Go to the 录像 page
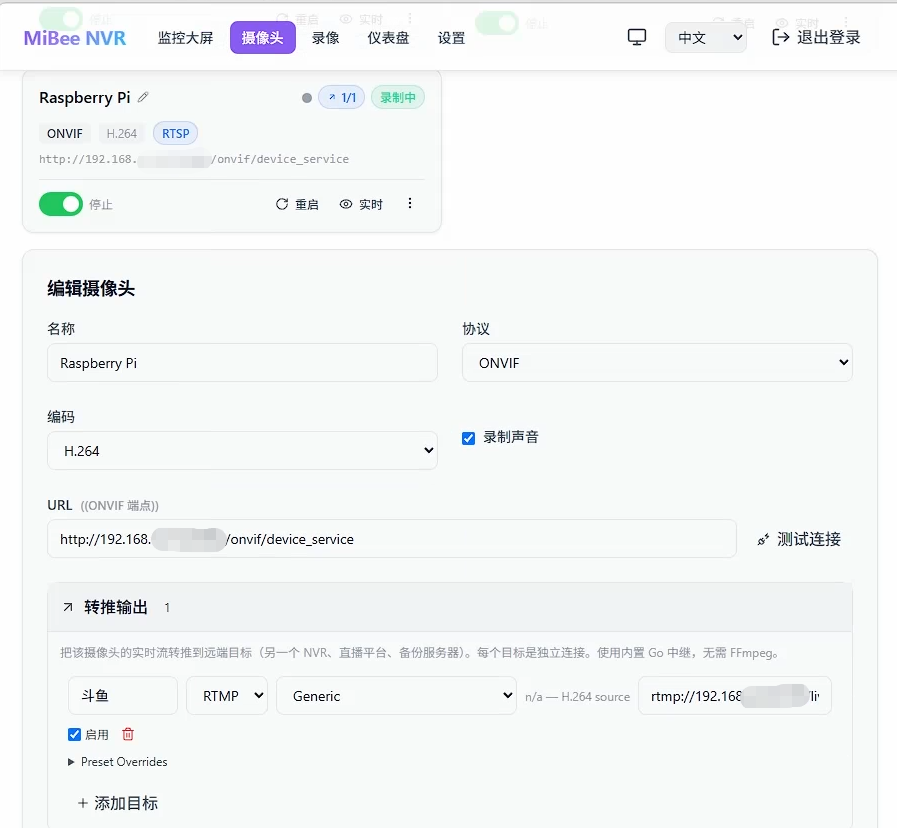This screenshot has height=828, width=897. click(x=326, y=38)
